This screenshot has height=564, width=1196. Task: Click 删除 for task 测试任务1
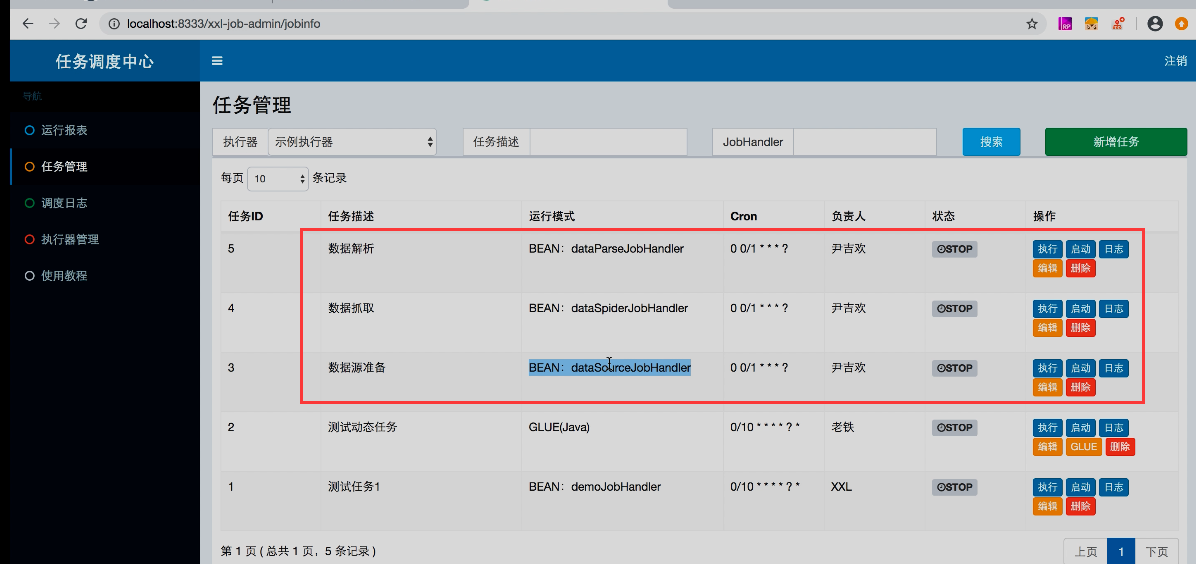coord(1080,506)
